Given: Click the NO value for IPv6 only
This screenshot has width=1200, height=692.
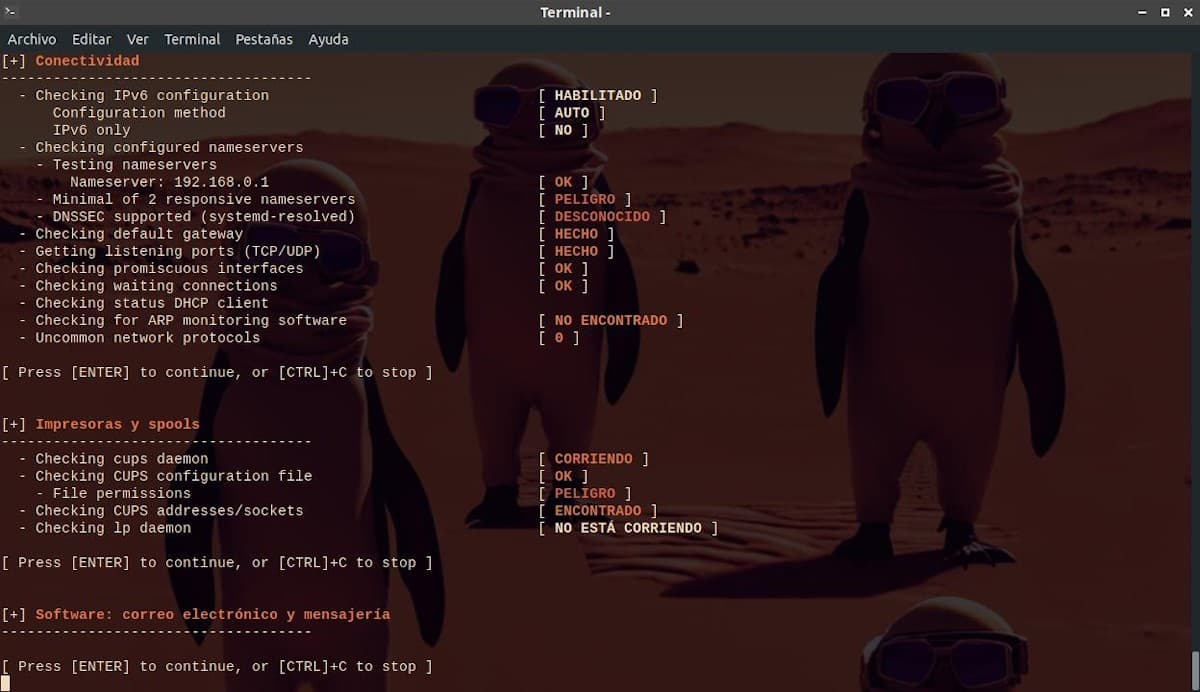Looking at the screenshot, I should click(563, 130).
